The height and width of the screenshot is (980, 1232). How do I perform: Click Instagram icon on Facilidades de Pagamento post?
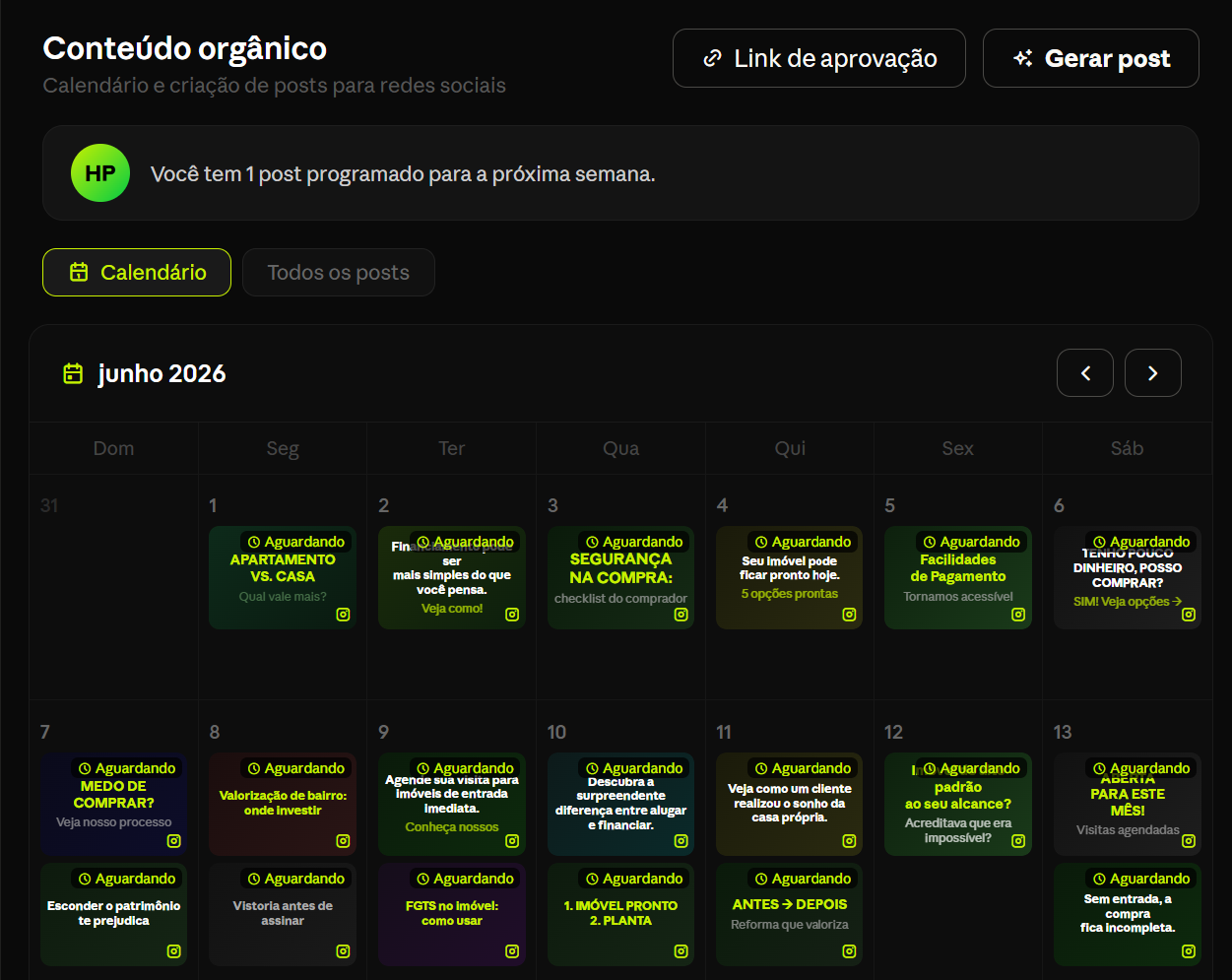[1018, 615]
